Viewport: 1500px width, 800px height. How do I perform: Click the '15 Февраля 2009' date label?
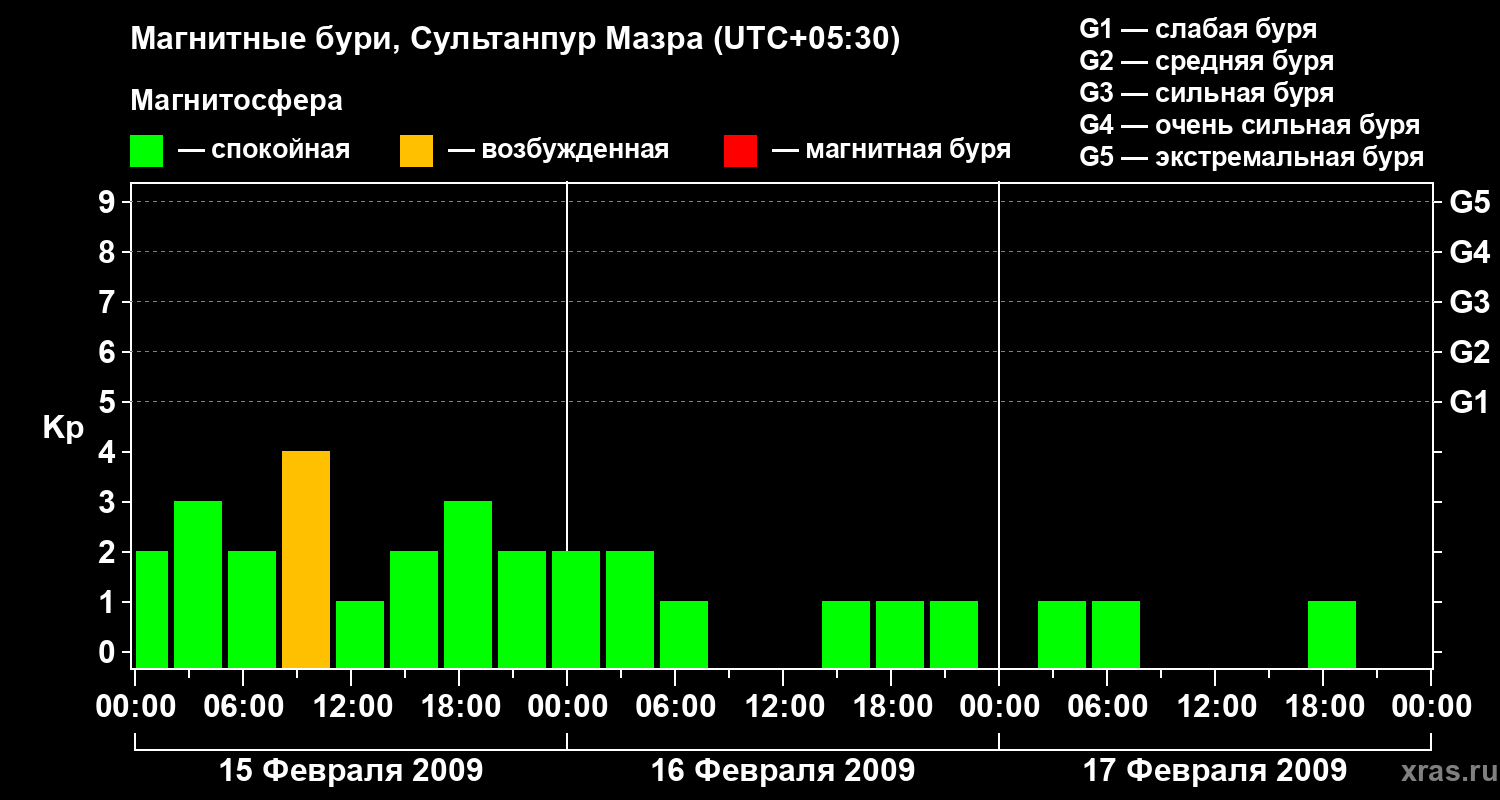[x=351, y=771]
